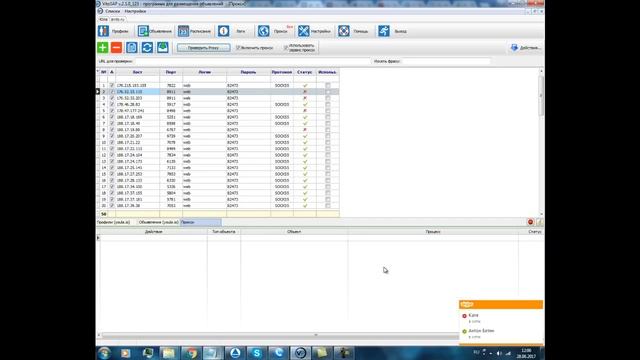Click the red stop icon in log panel

coord(530,222)
